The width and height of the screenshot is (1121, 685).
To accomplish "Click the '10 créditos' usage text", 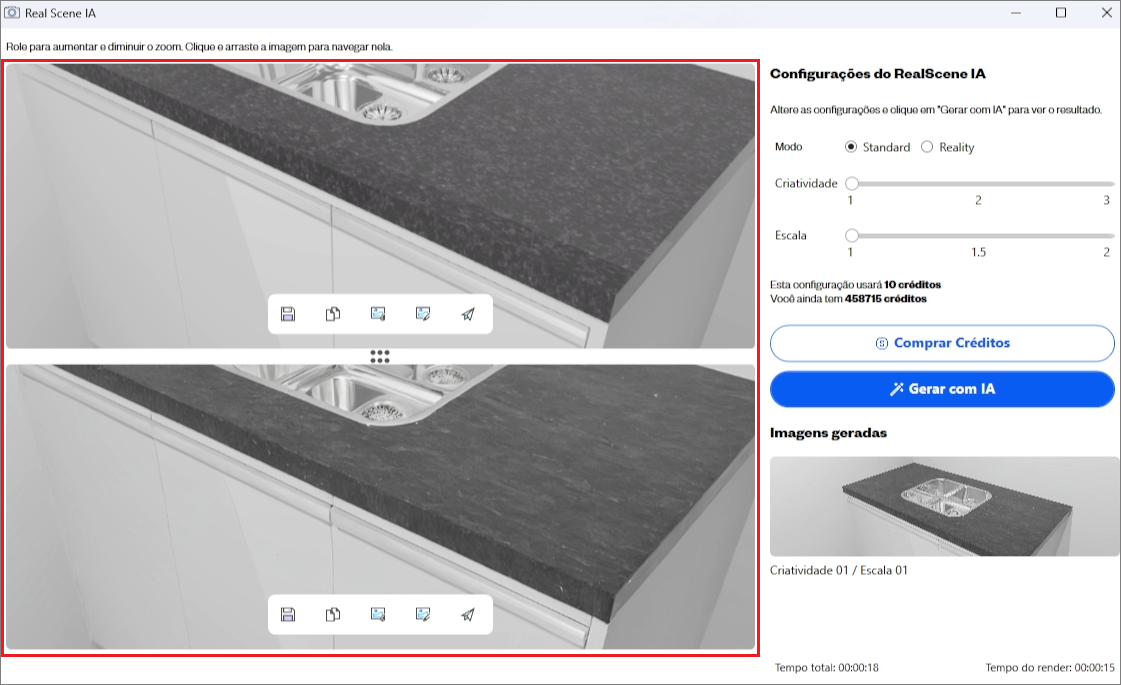I will click(x=912, y=285).
